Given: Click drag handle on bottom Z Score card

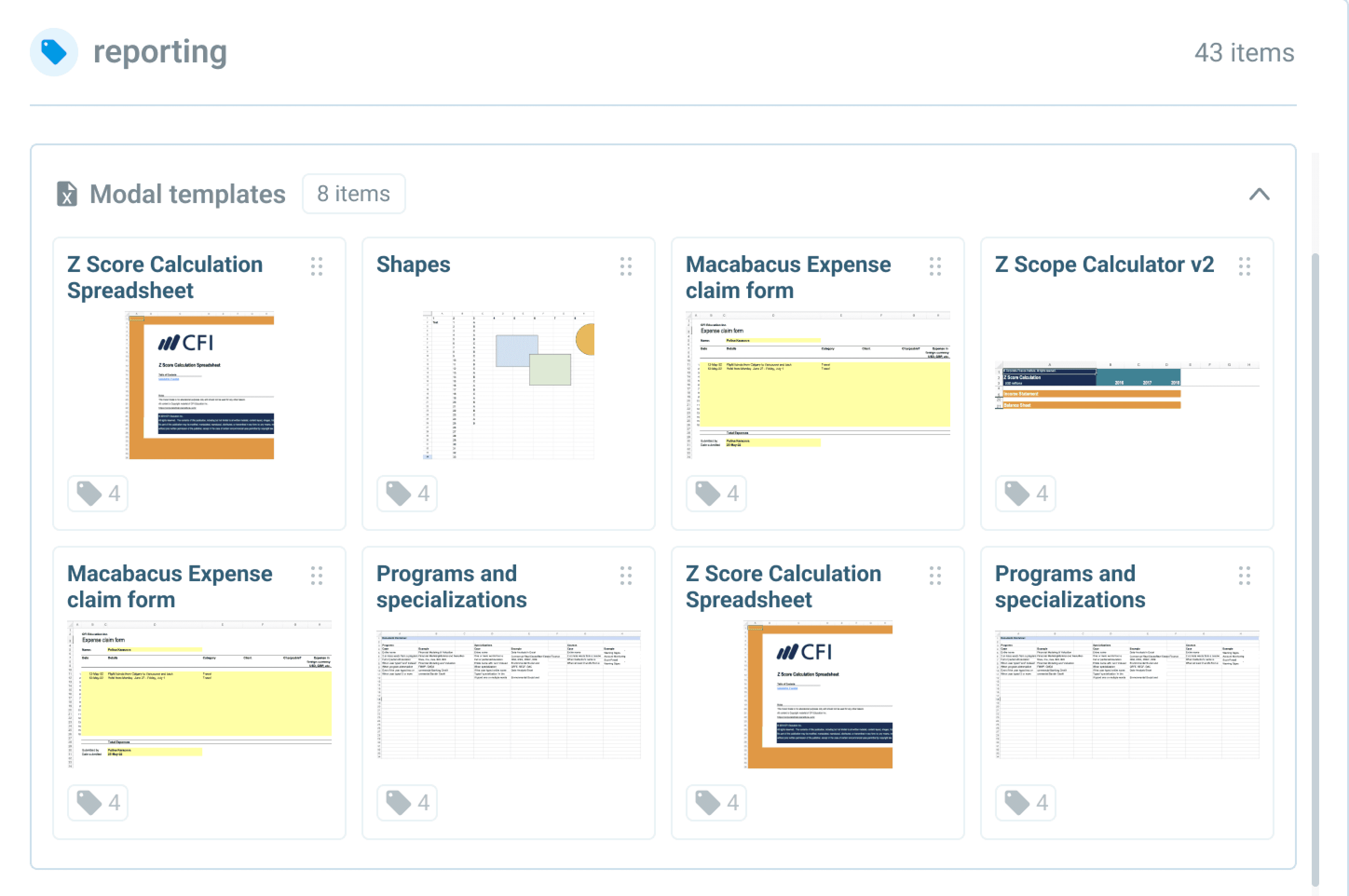Looking at the screenshot, I should point(935,576).
